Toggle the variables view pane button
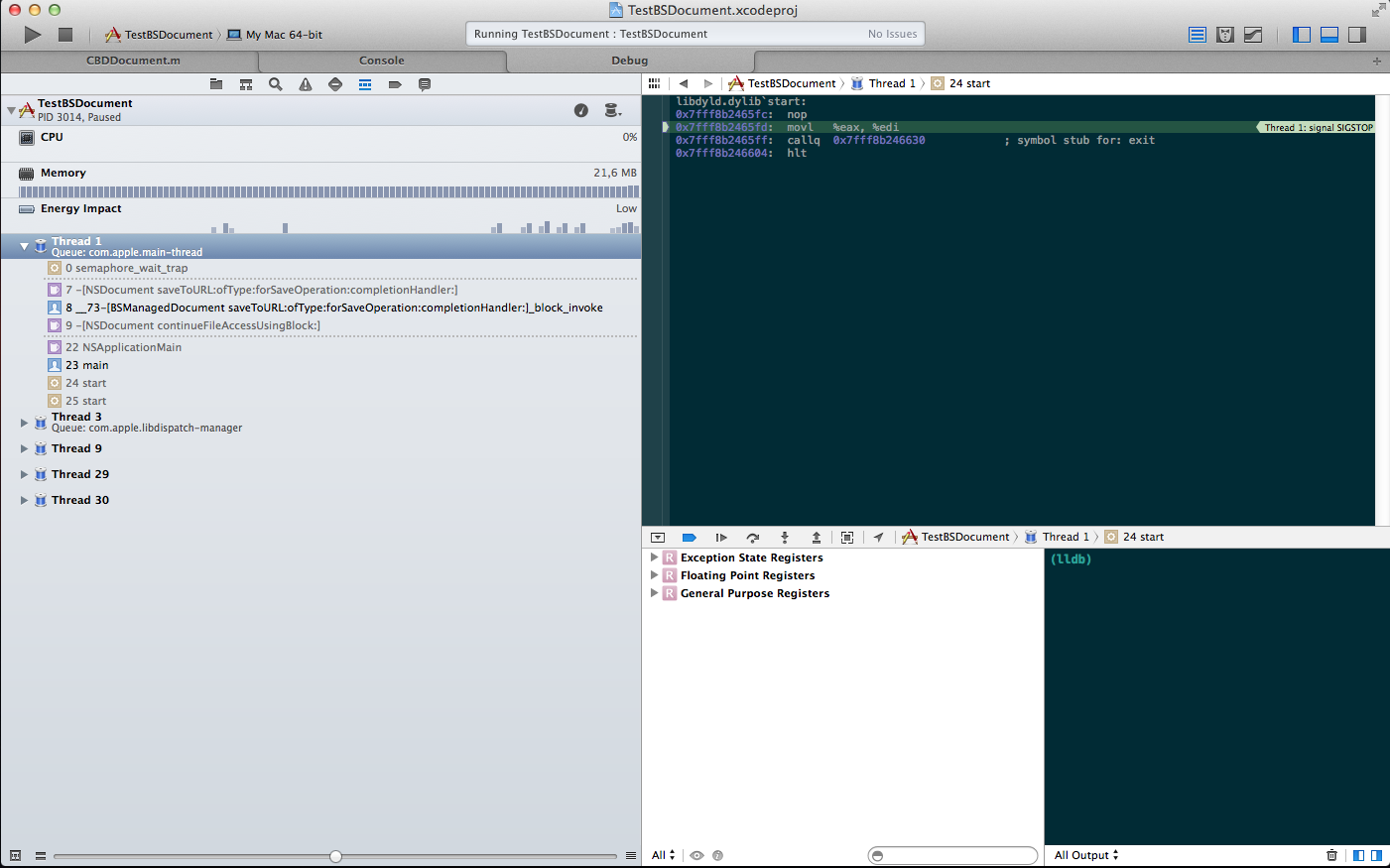This screenshot has height=868, width=1390. 1359,855
